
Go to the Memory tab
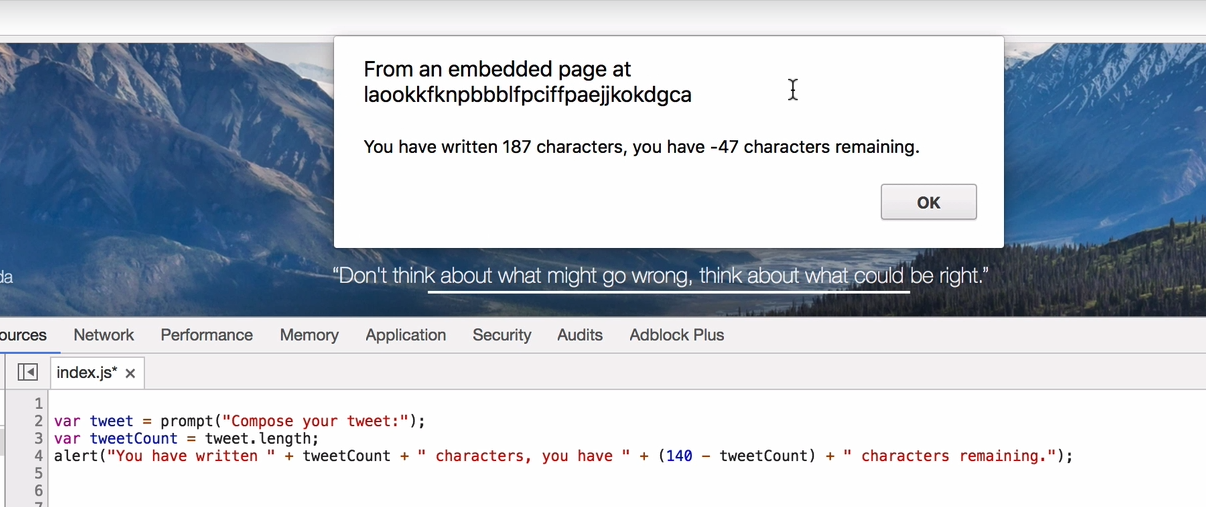(x=309, y=335)
